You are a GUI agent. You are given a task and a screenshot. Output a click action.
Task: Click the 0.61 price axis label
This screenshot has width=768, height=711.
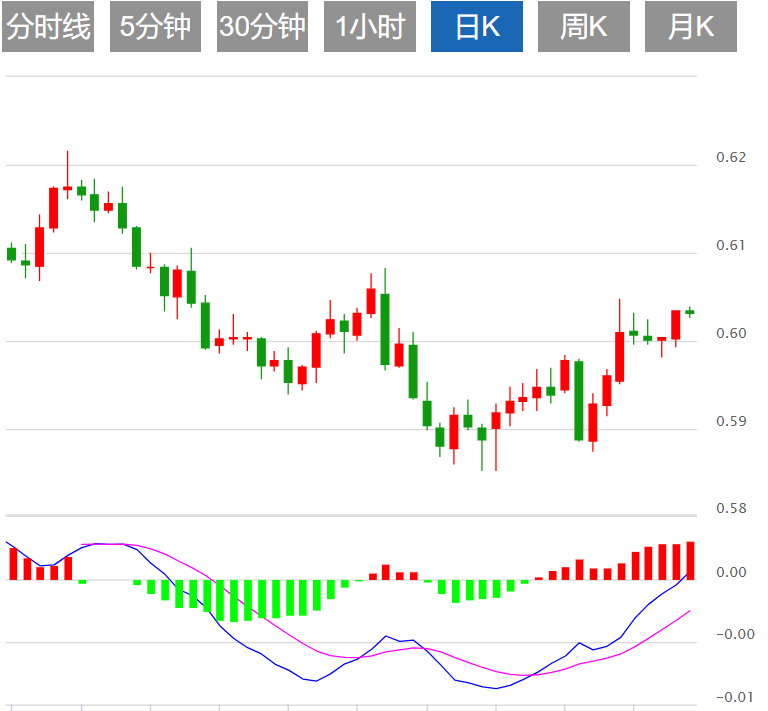coord(731,245)
